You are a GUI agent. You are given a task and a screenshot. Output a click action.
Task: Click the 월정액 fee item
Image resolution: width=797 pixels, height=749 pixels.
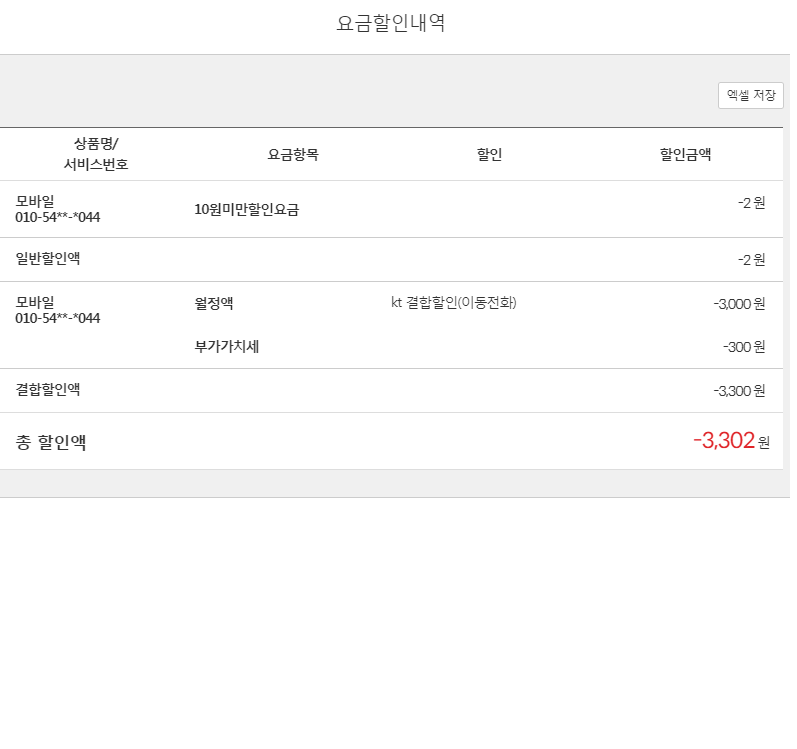(x=214, y=304)
